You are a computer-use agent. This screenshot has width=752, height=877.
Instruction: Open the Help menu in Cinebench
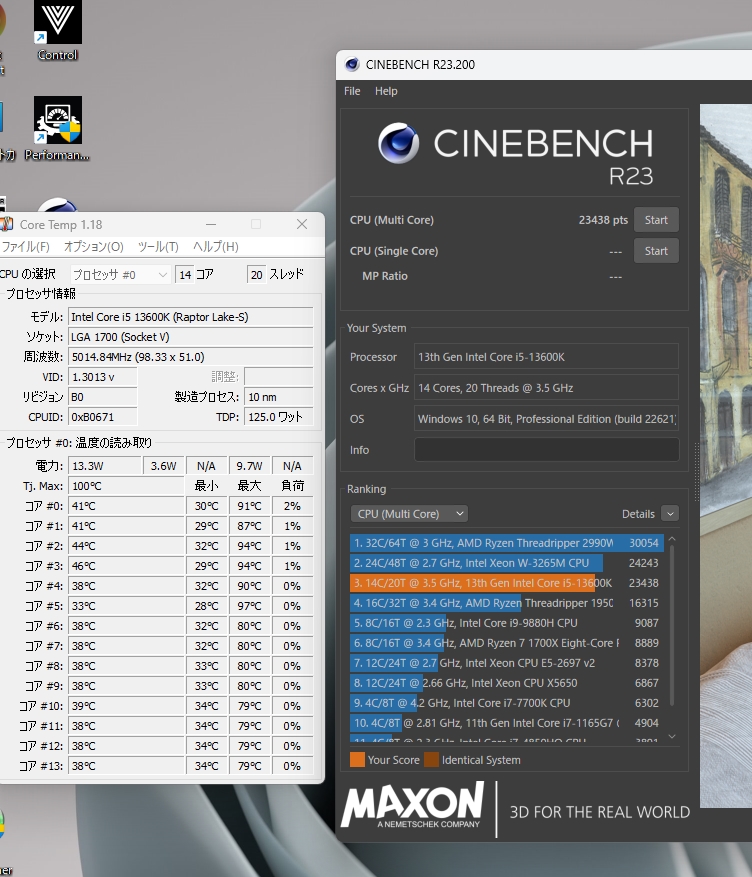(386, 91)
